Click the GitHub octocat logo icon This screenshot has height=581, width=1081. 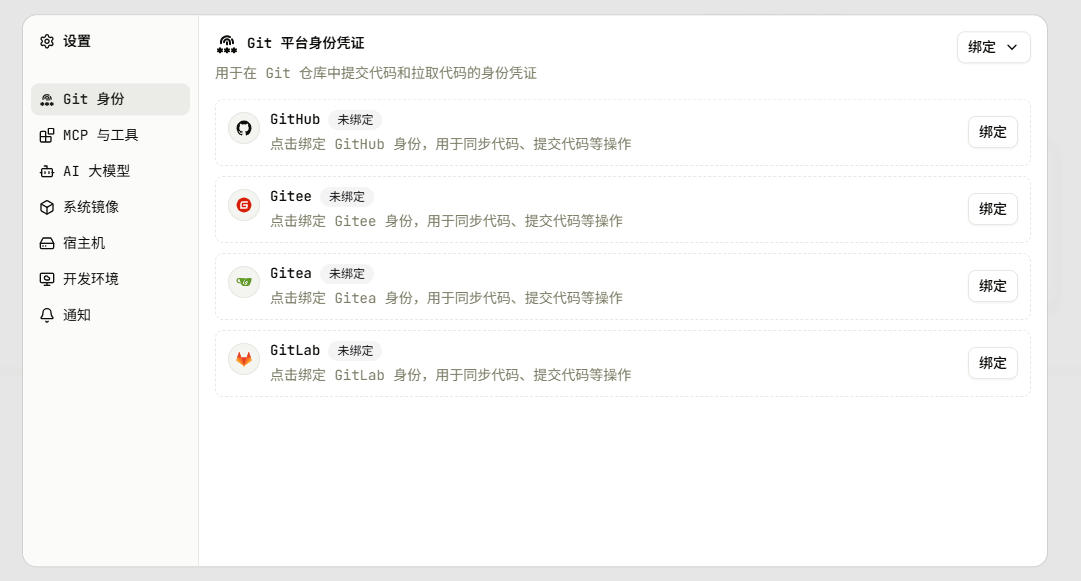coord(244,128)
